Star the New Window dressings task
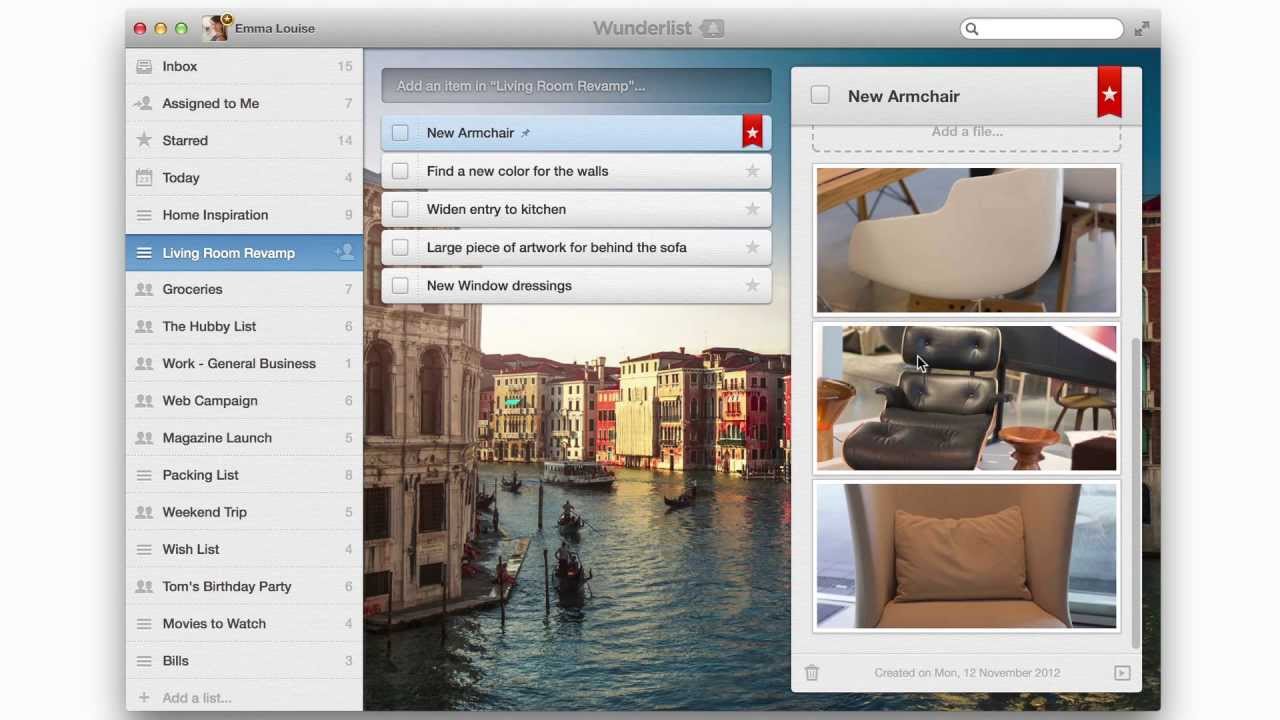The width and height of the screenshot is (1280, 720). (752, 285)
